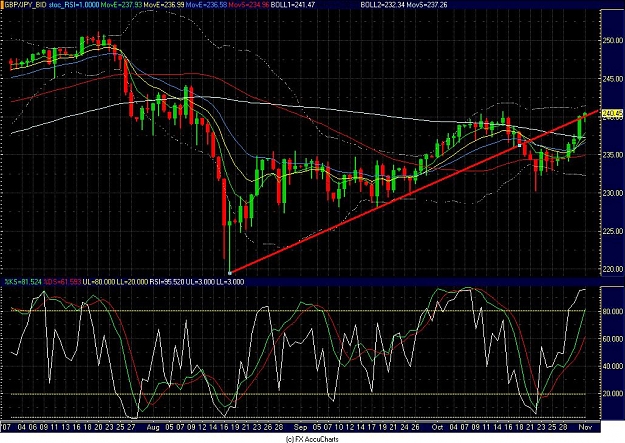Screen dimensions: 625x443
Task: Click the RSI=95.520 label
Action: pyautogui.click(x=166, y=282)
